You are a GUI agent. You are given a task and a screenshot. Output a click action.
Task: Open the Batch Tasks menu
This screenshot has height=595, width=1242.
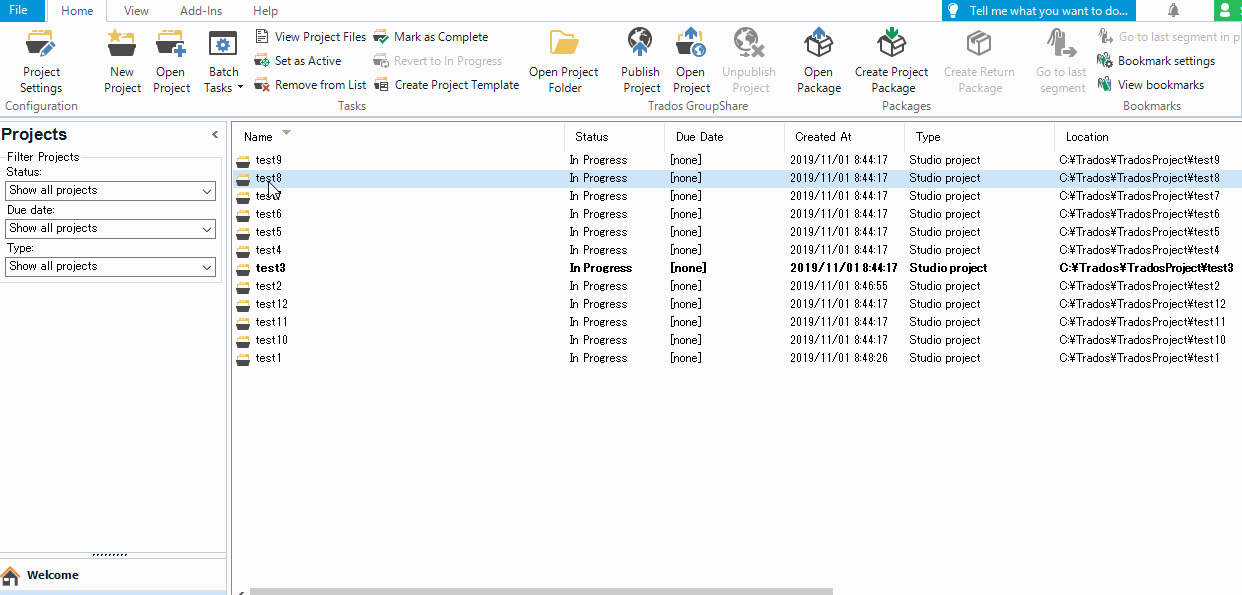coord(223,62)
